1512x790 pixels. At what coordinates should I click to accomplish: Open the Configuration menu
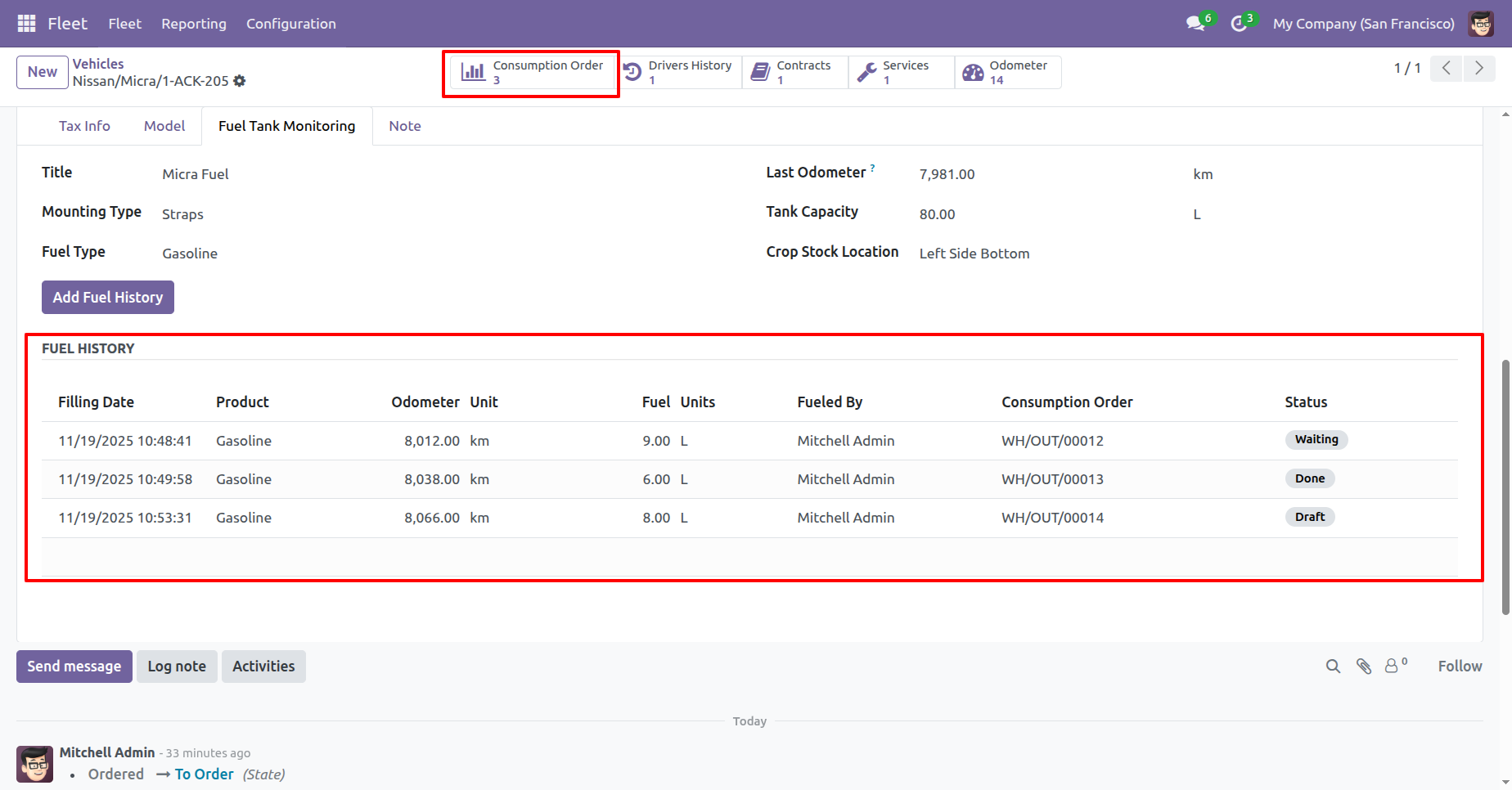291,24
